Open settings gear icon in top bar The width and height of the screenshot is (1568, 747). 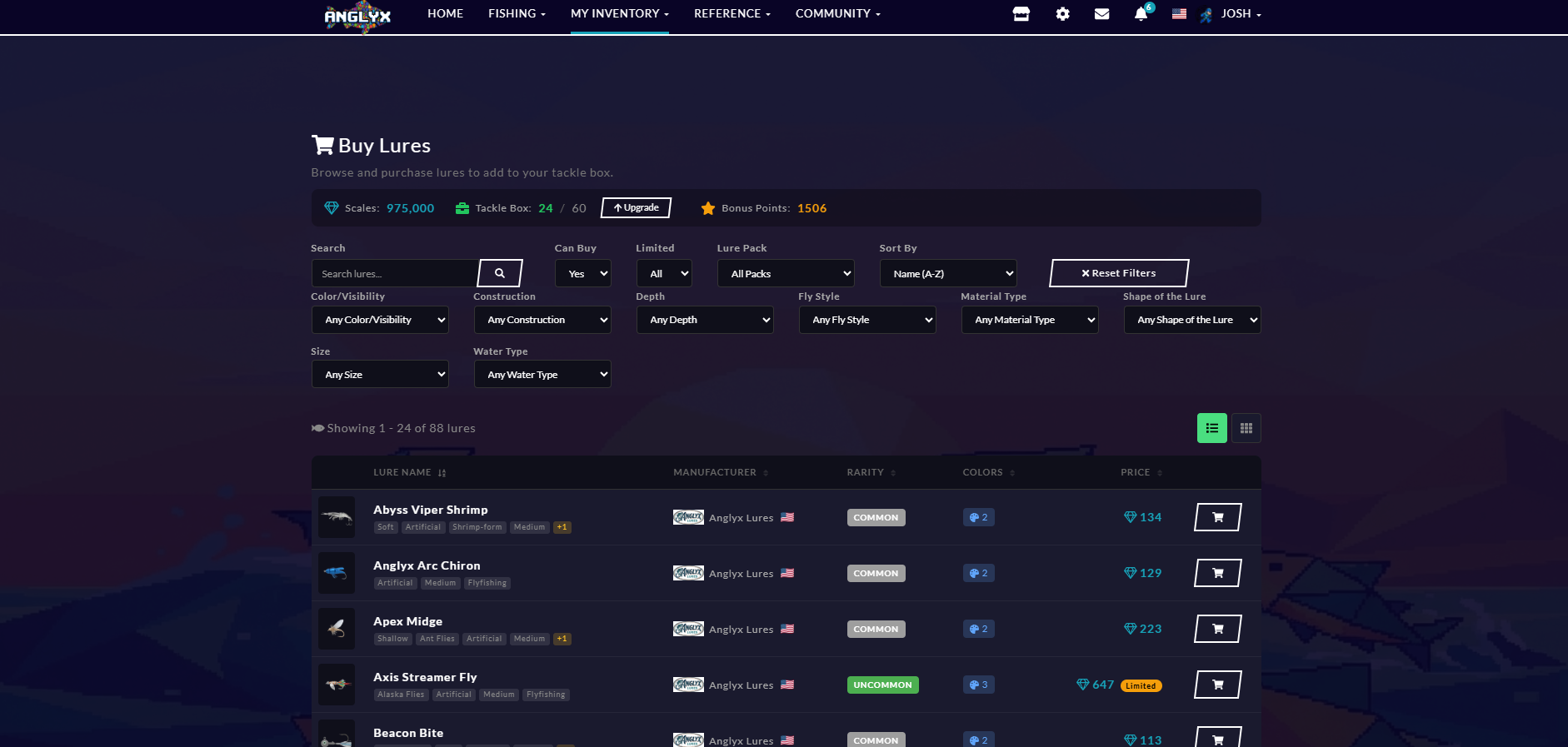pyautogui.click(x=1062, y=14)
